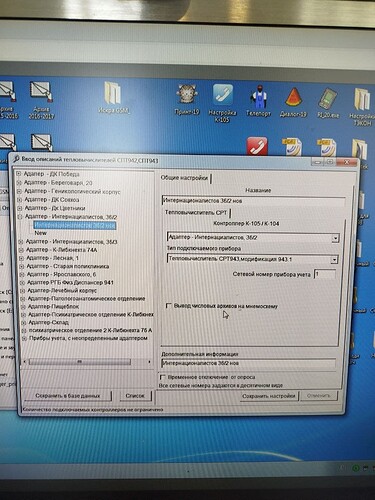Click the dialog's title bar magnifier icon
Screen dimensions: 375x500
pyautogui.click(x=16, y=159)
